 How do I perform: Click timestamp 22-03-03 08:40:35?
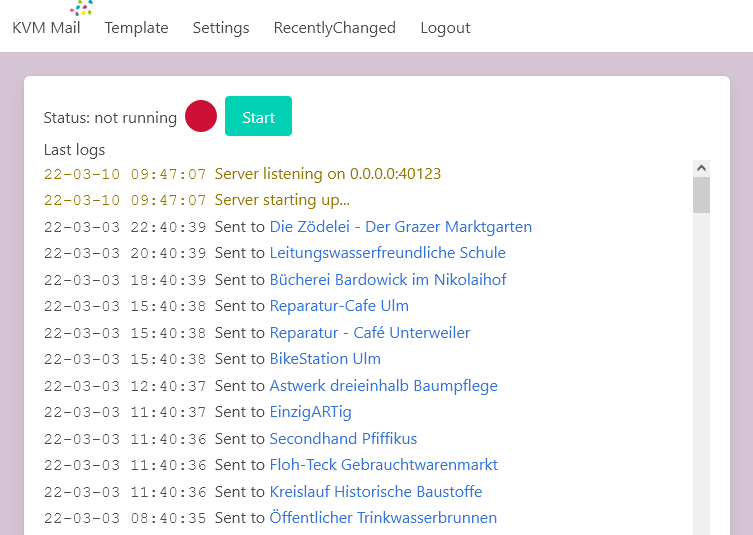coord(125,518)
